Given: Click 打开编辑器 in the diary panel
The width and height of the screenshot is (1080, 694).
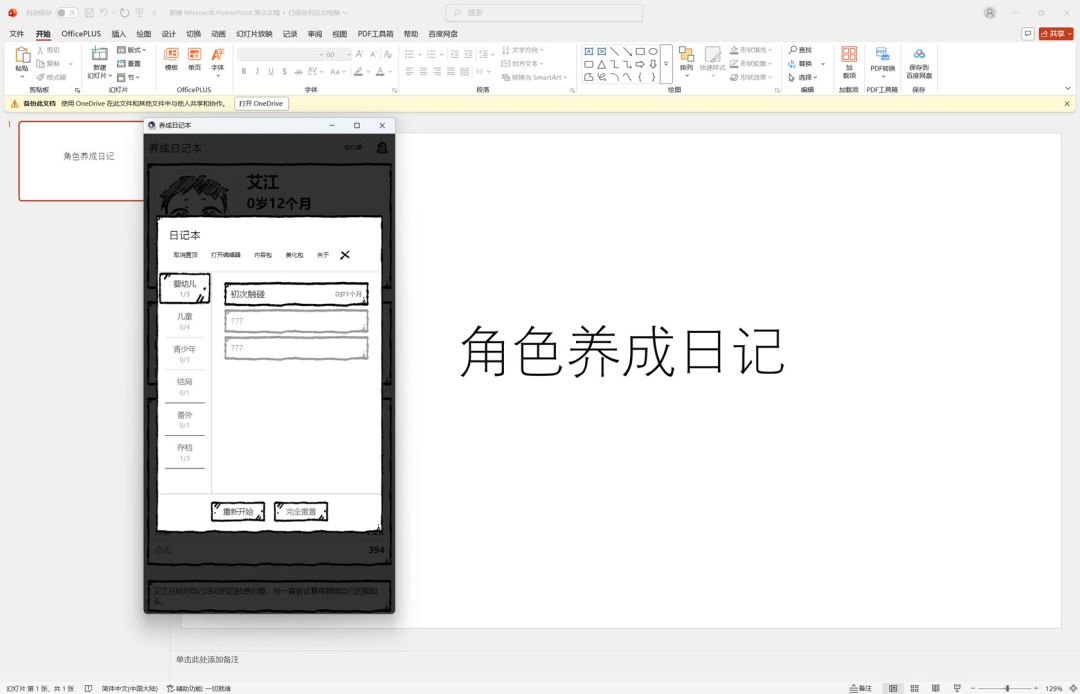Looking at the screenshot, I should (x=226, y=255).
